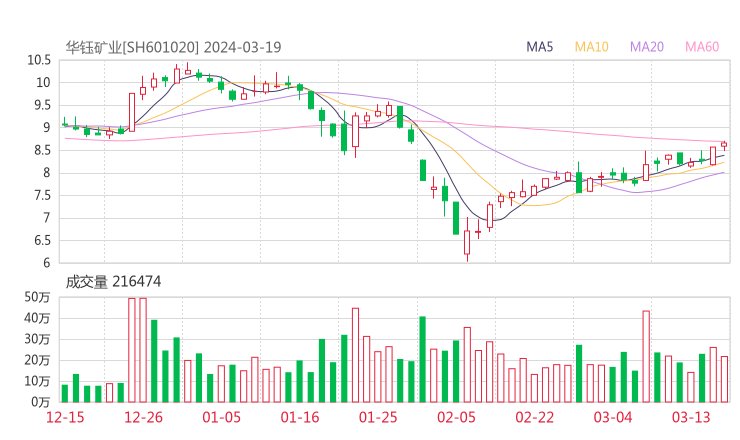Screen dimensions: 740x440
Task: Click the MA10 legend label
Action: click(x=591, y=47)
